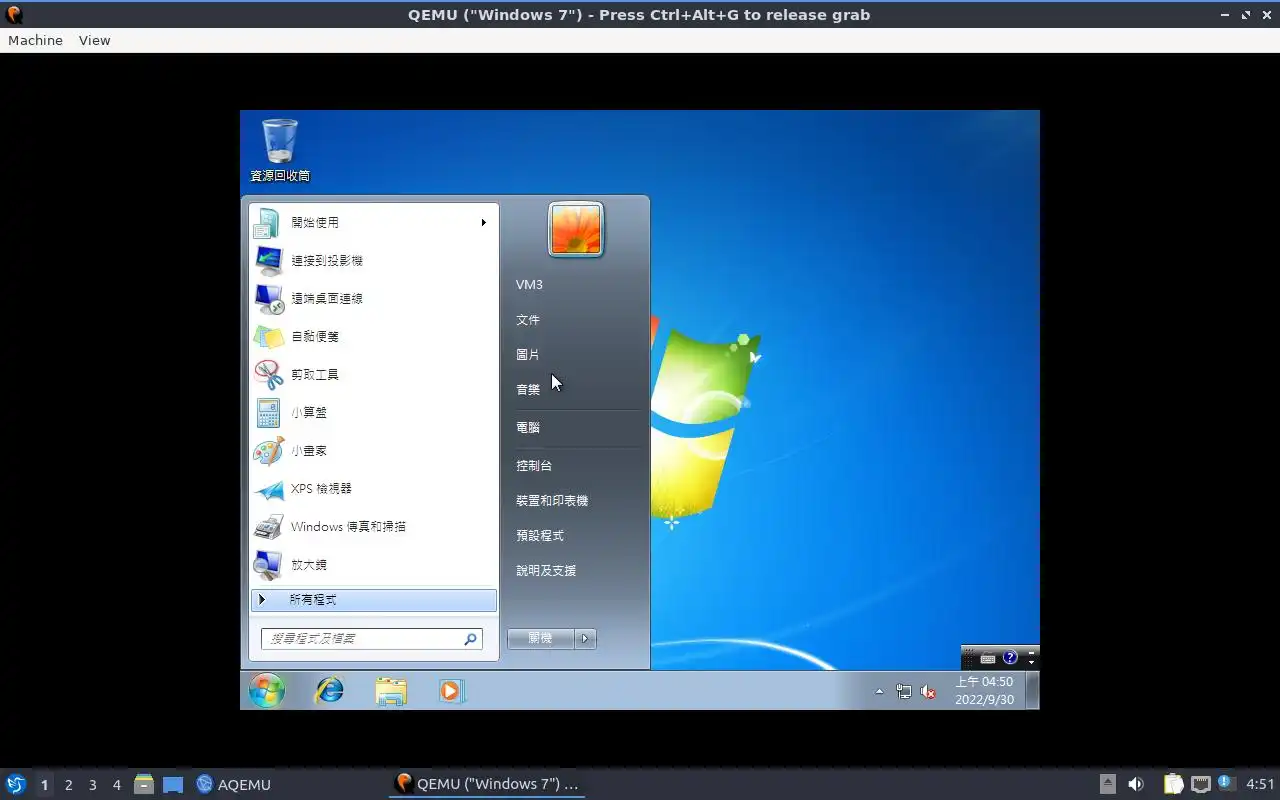Open the shutdown options arrow
Image resolution: width=1280 pixels, height=800 pixels.
(586, 638)
